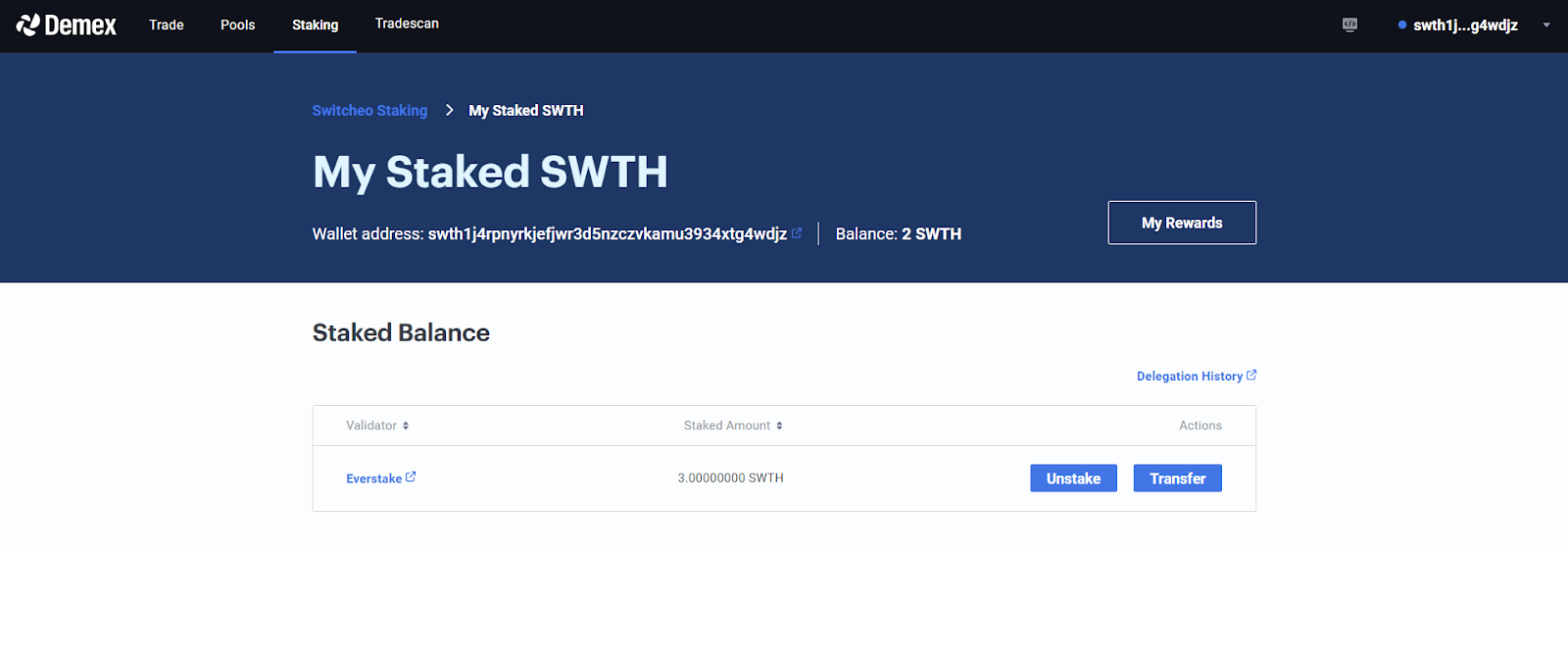The image size is (1568, 656).
Task: Expand the wallet account dropdown arrow
Action: click(x=1546, y=25)
